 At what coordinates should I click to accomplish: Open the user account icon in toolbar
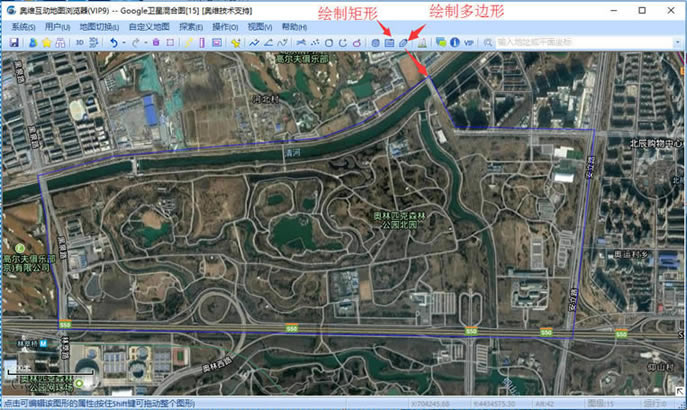tap(33, 42)
